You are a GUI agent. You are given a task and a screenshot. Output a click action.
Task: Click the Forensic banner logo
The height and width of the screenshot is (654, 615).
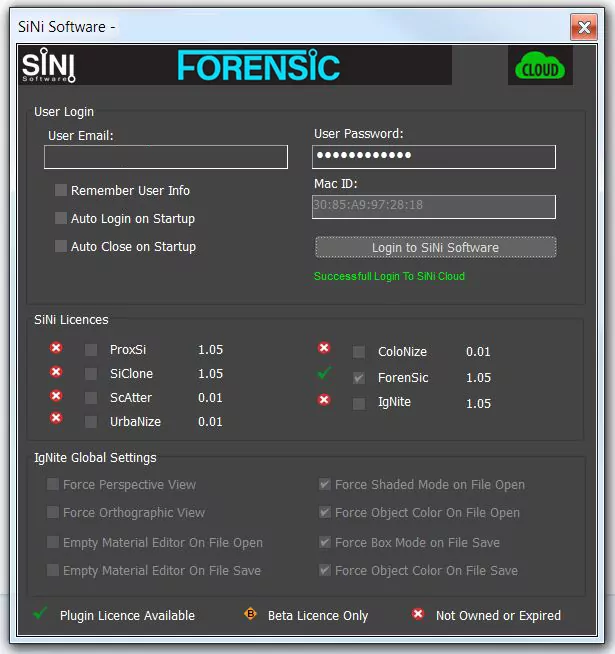(x=259, y=66)
